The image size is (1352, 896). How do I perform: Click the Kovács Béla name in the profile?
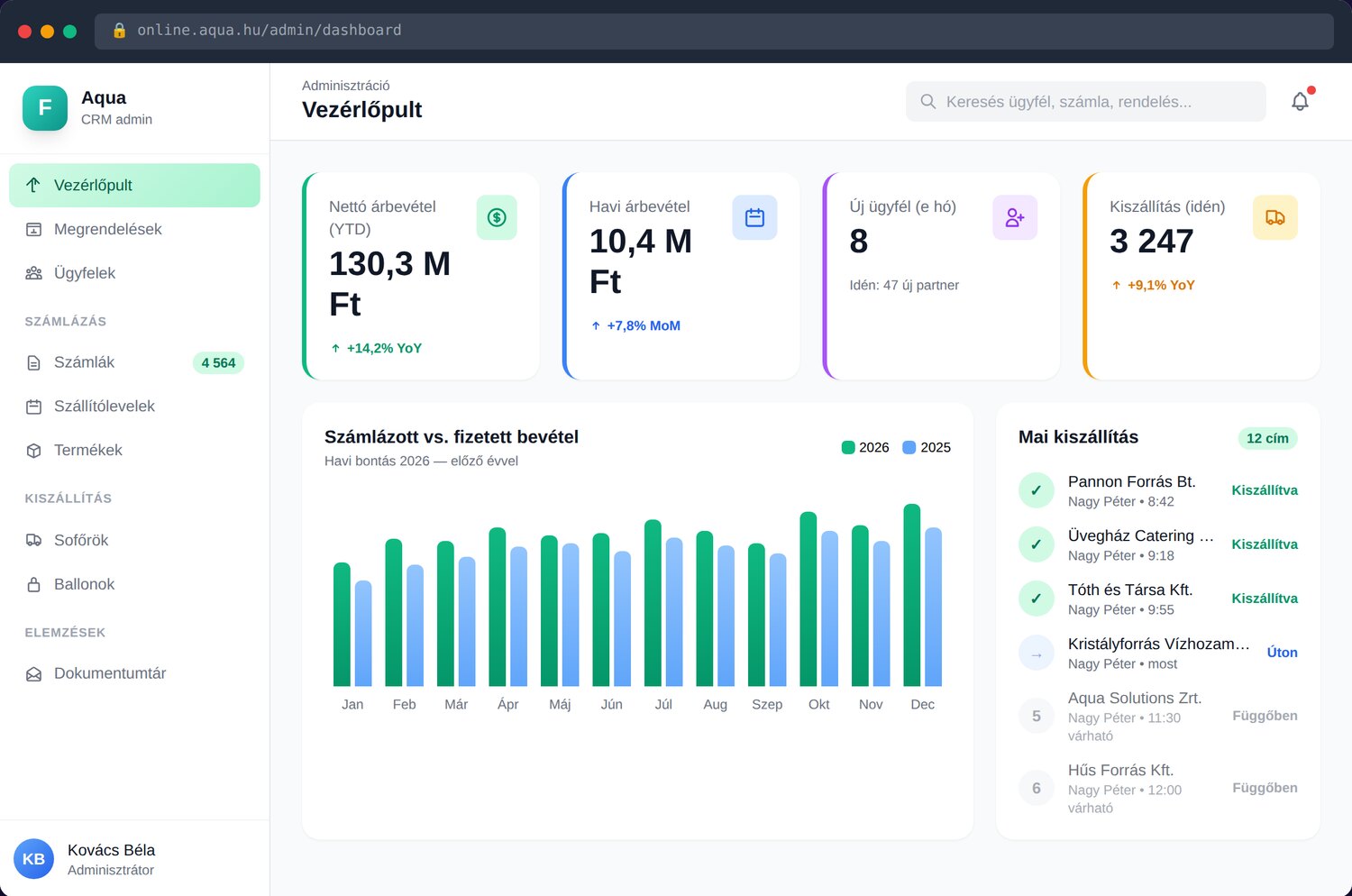[111, 850]
